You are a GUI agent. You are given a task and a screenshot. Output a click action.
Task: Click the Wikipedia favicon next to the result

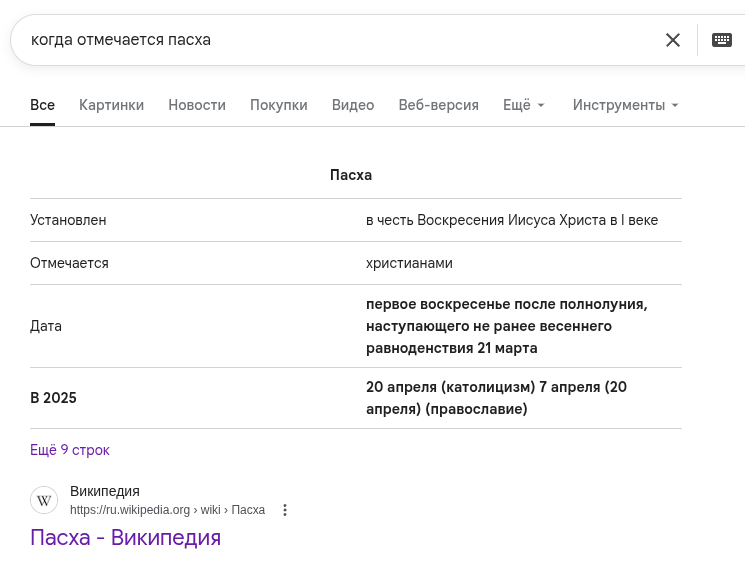[x=44, y=500]
